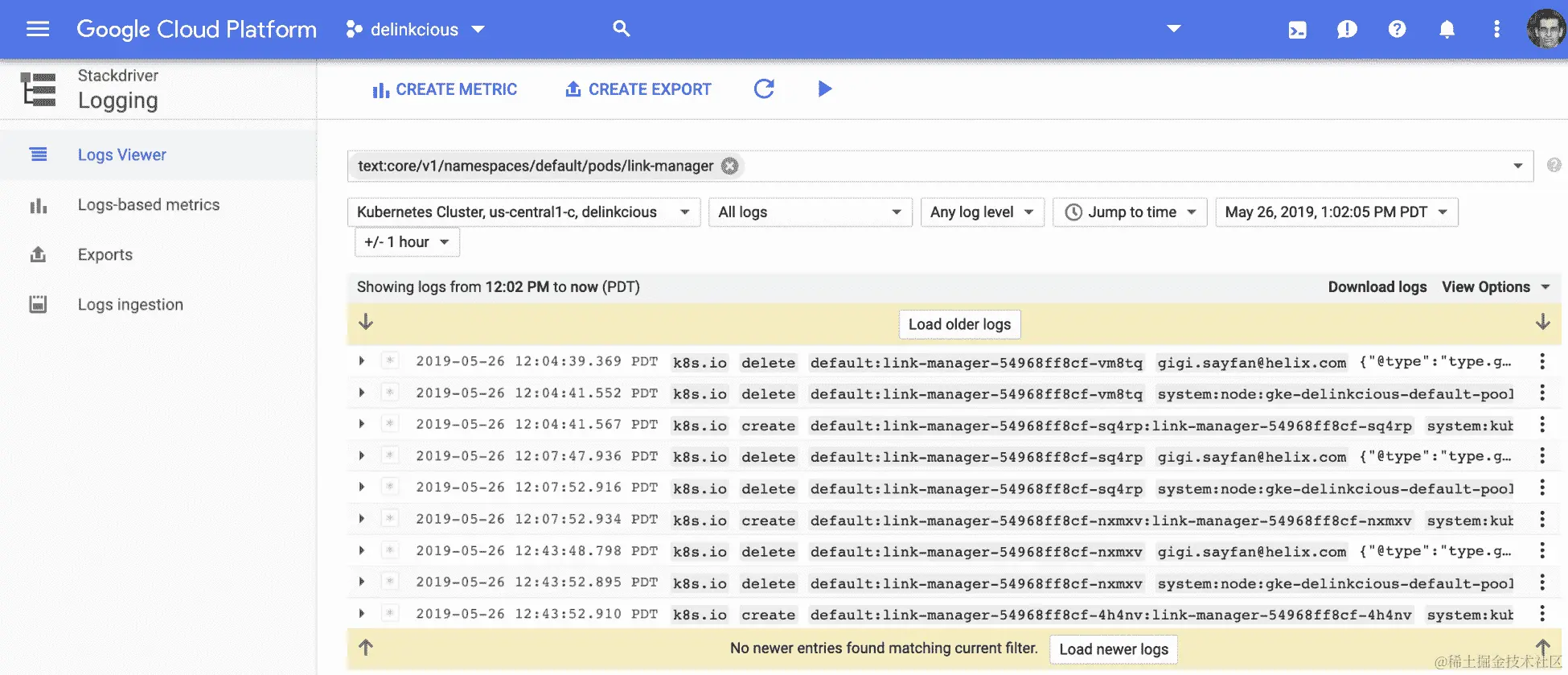The image size is (1568, 675).
Task: Click the create tag on the 12:04:41.567 entry
Action: [x=768, y=426]
